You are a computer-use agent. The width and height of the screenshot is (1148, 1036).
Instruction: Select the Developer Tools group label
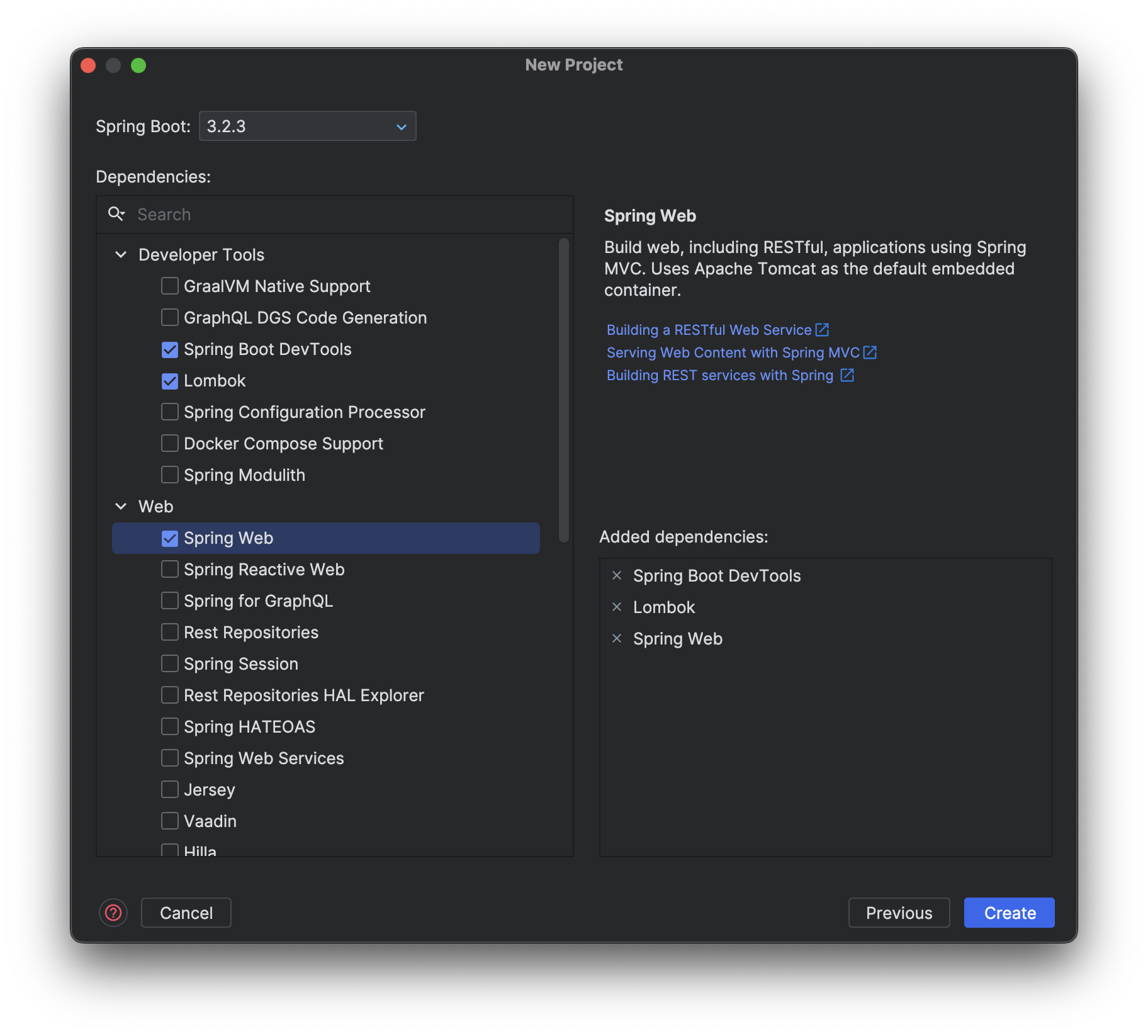[x=201, y=254]
